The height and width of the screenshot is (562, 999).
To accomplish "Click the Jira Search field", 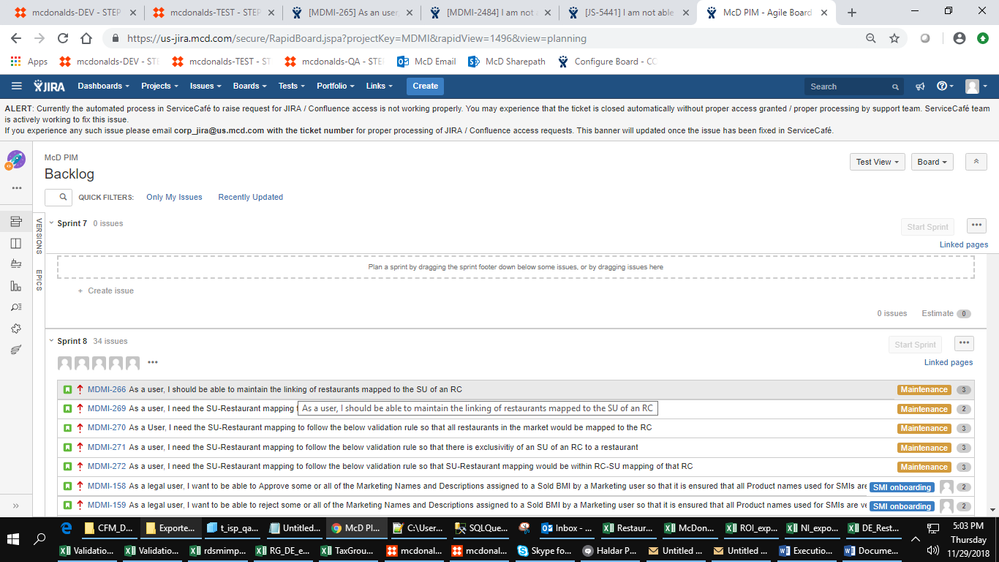I will coord(854,87).
